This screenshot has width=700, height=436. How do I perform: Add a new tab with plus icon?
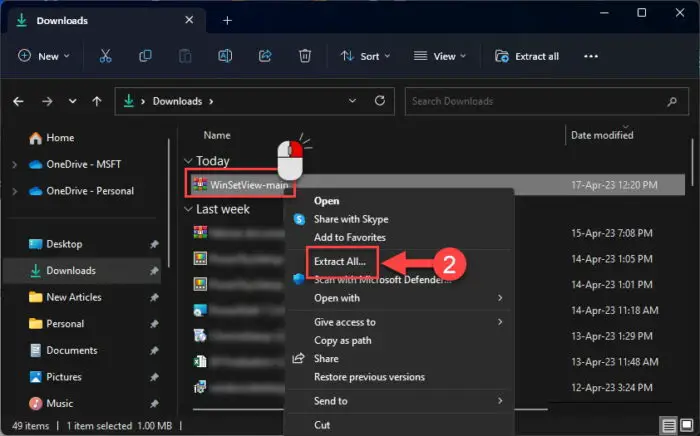(227, 21)
